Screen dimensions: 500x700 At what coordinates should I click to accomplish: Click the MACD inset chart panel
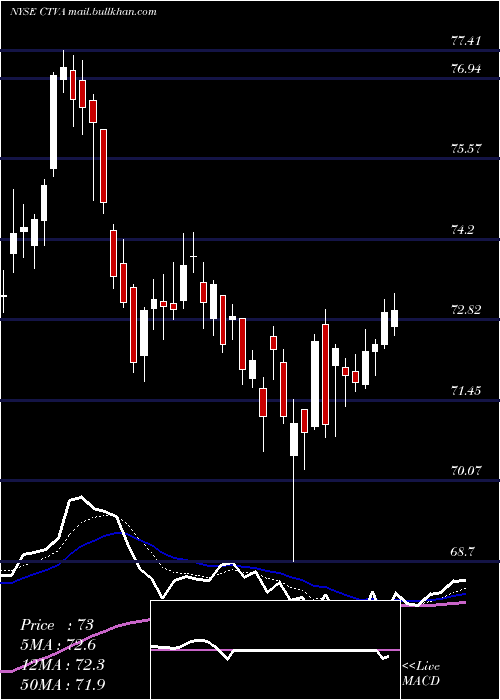[x=275, y=650]
